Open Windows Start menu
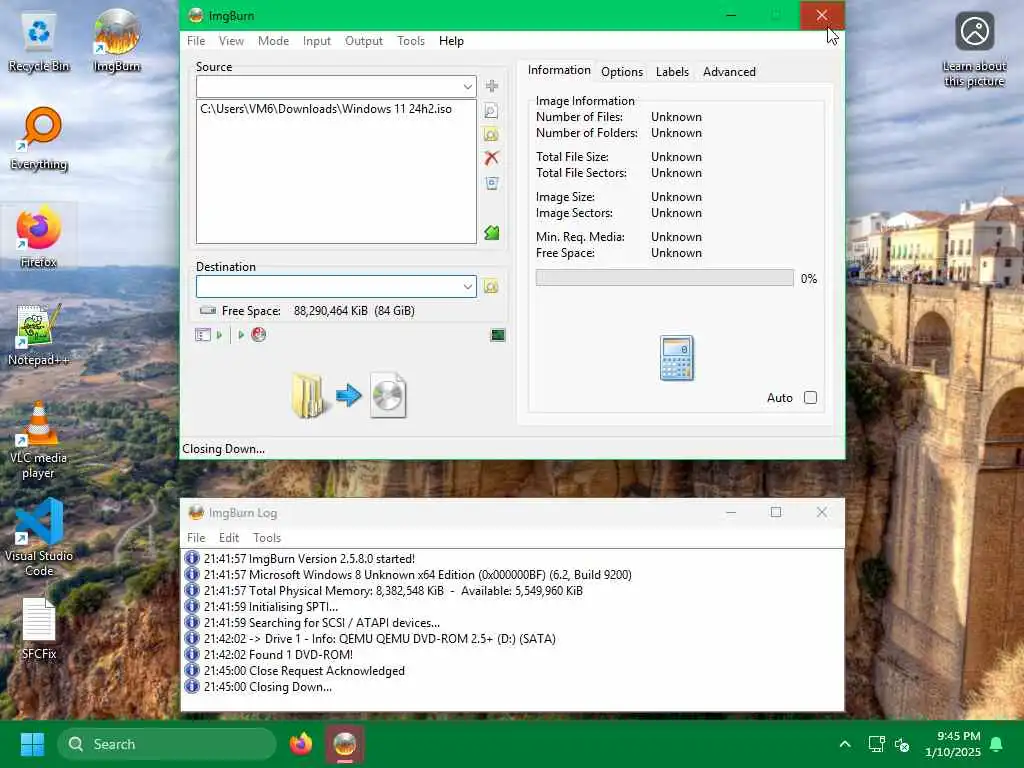Image resolution: width=1024 pixels, height=768 pixels. click(32, 744)
